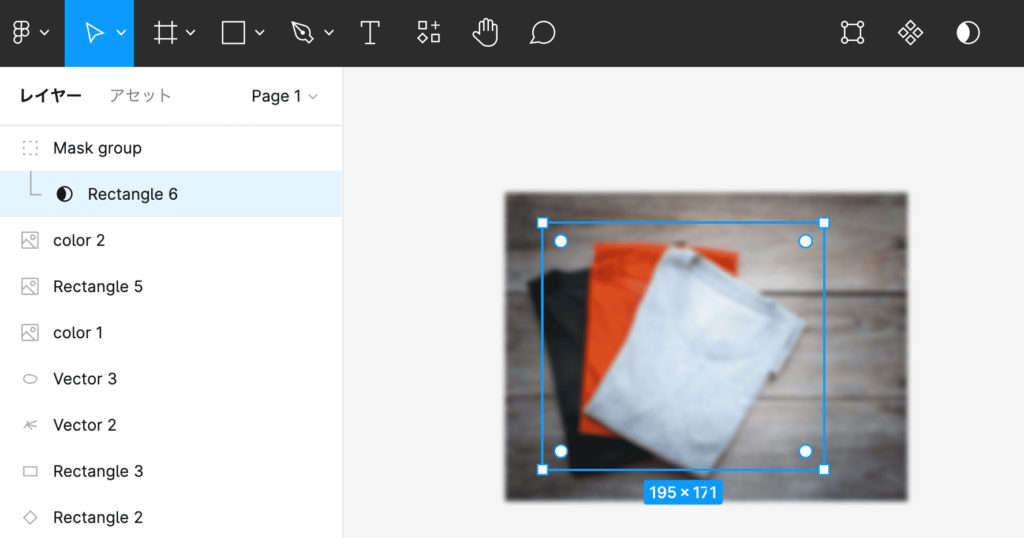
Task: Switch to the レイヤー tab
Action: 51,96
